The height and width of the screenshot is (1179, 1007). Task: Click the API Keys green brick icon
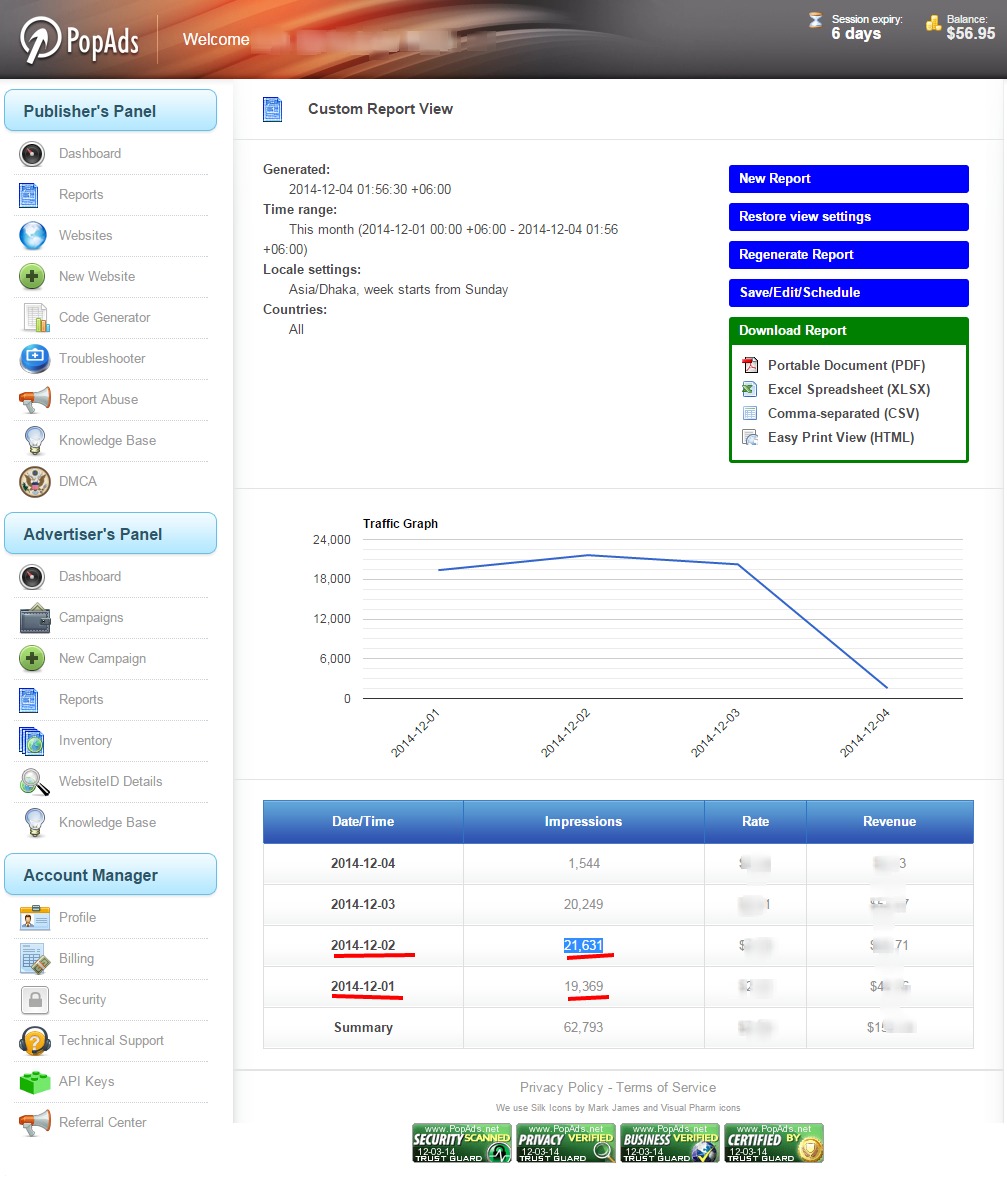click(x=35, y=1082)
